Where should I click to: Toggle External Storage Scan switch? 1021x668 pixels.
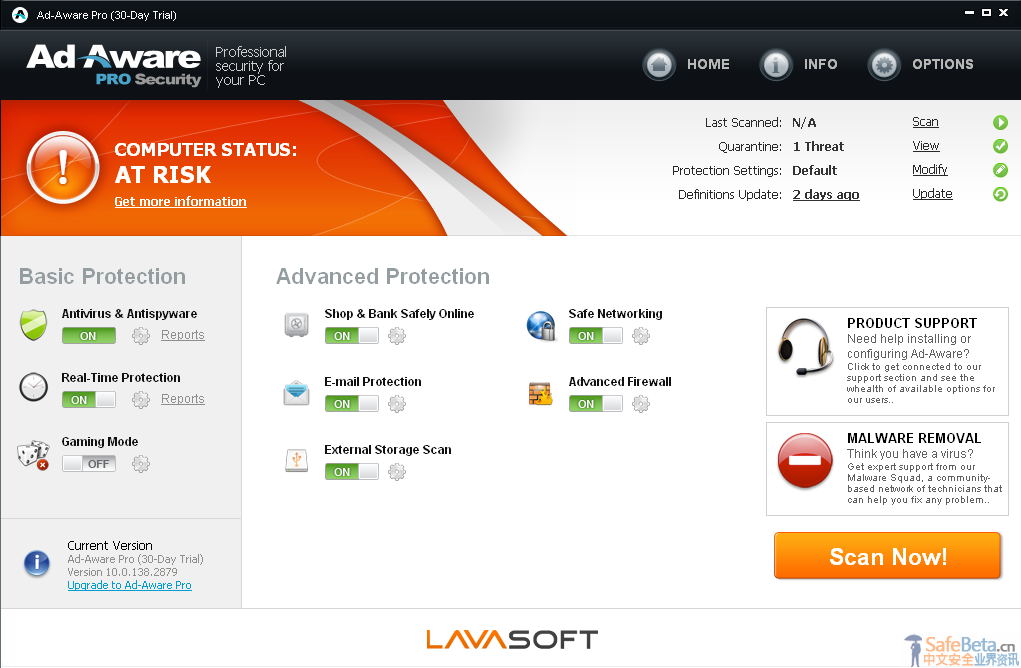point(352,472)
